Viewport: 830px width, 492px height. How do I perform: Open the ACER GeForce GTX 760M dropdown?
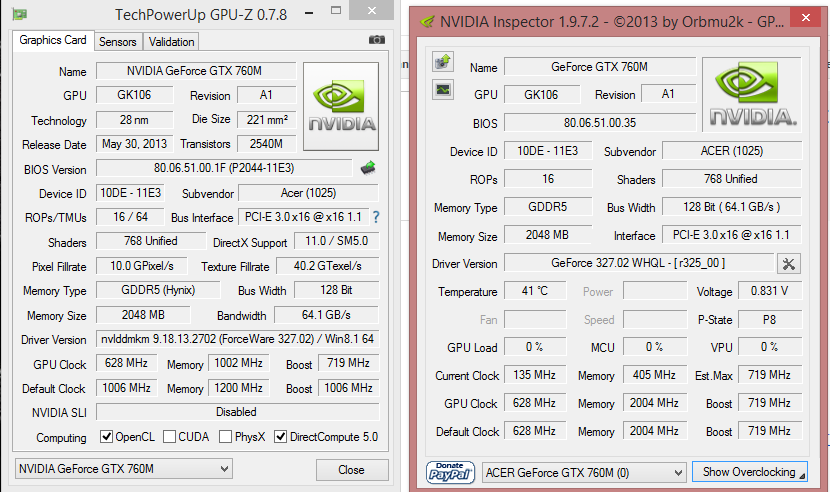pos(584,472)
